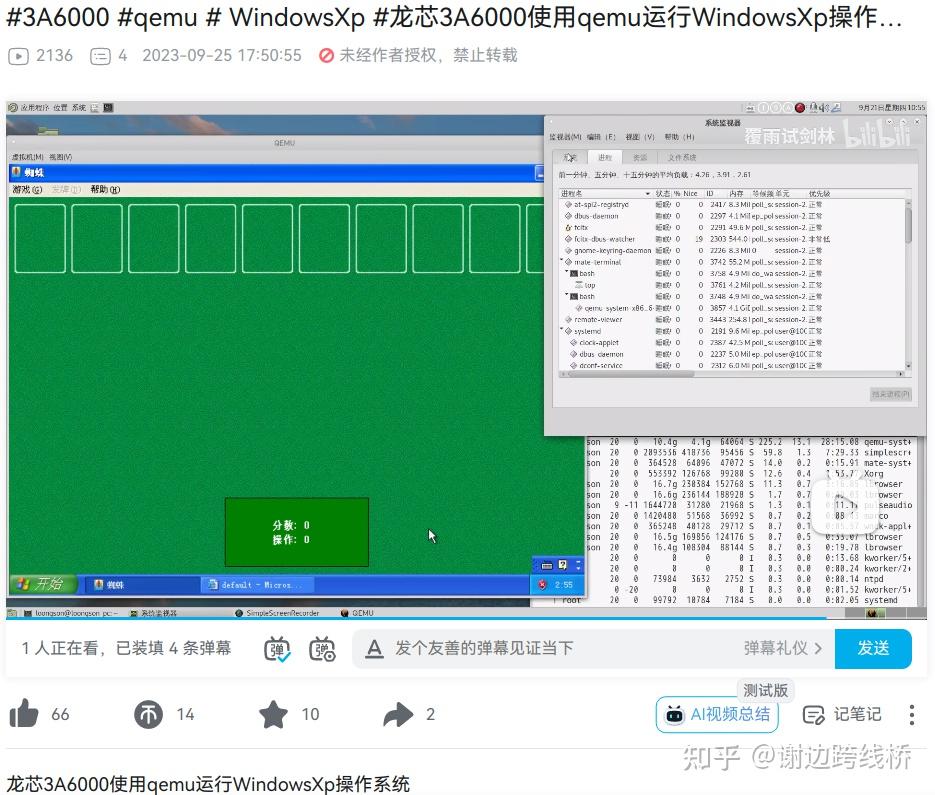
Task: Click the first empty card slot
Action: pos(40,239)
